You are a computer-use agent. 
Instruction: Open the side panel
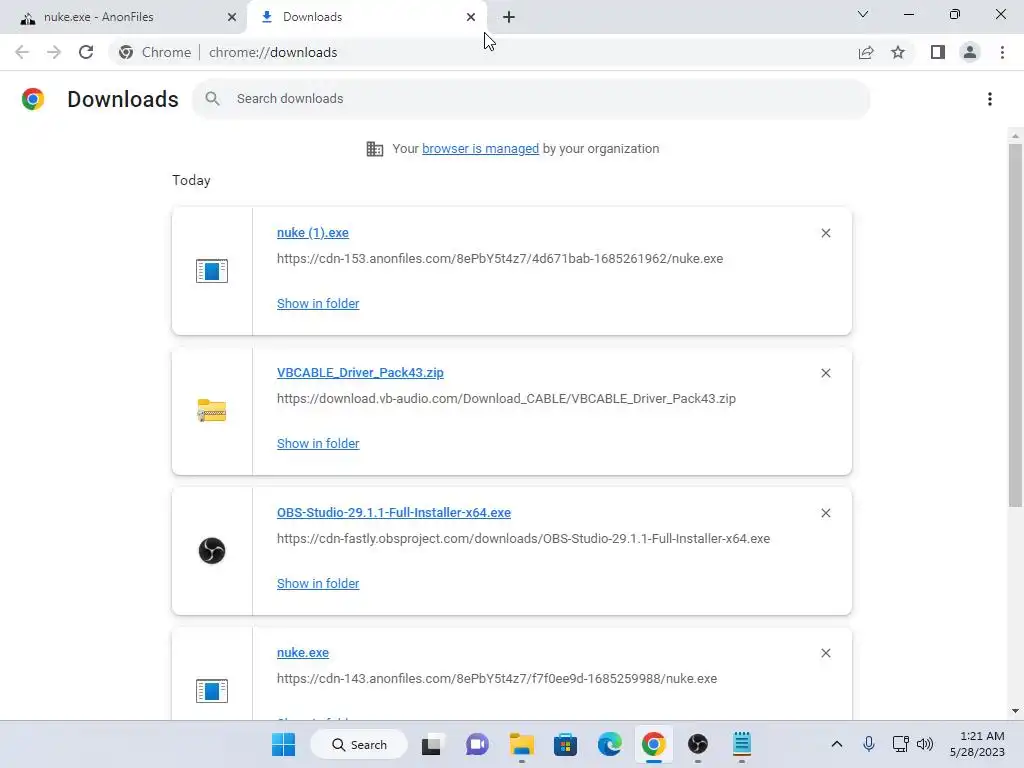tap(938, 52)
